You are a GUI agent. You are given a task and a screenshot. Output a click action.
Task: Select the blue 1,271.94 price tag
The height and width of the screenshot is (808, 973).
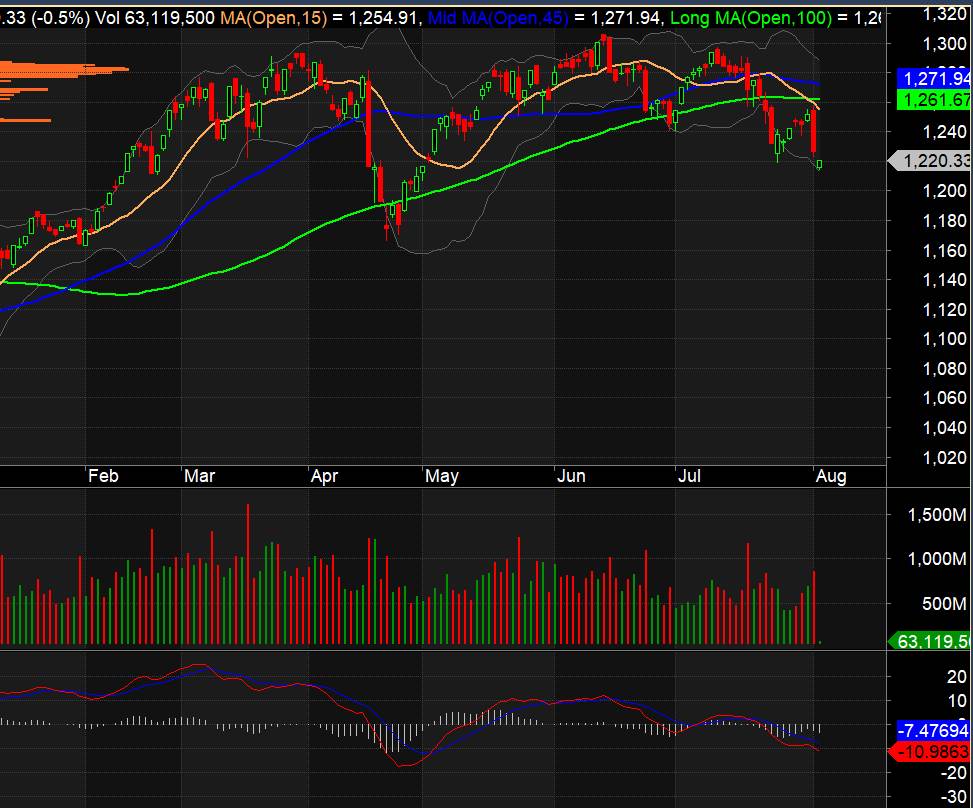[x=934, y=79]
